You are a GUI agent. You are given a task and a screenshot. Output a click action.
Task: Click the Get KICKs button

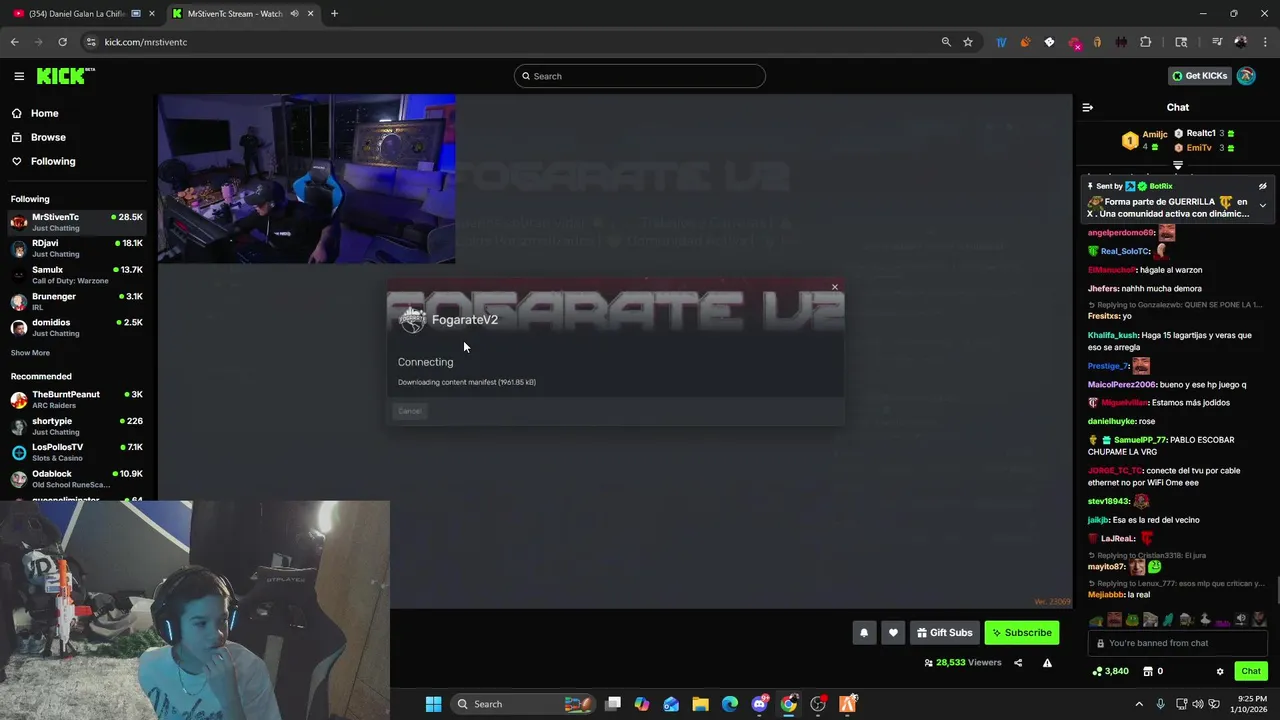(x=1199, y=76)
